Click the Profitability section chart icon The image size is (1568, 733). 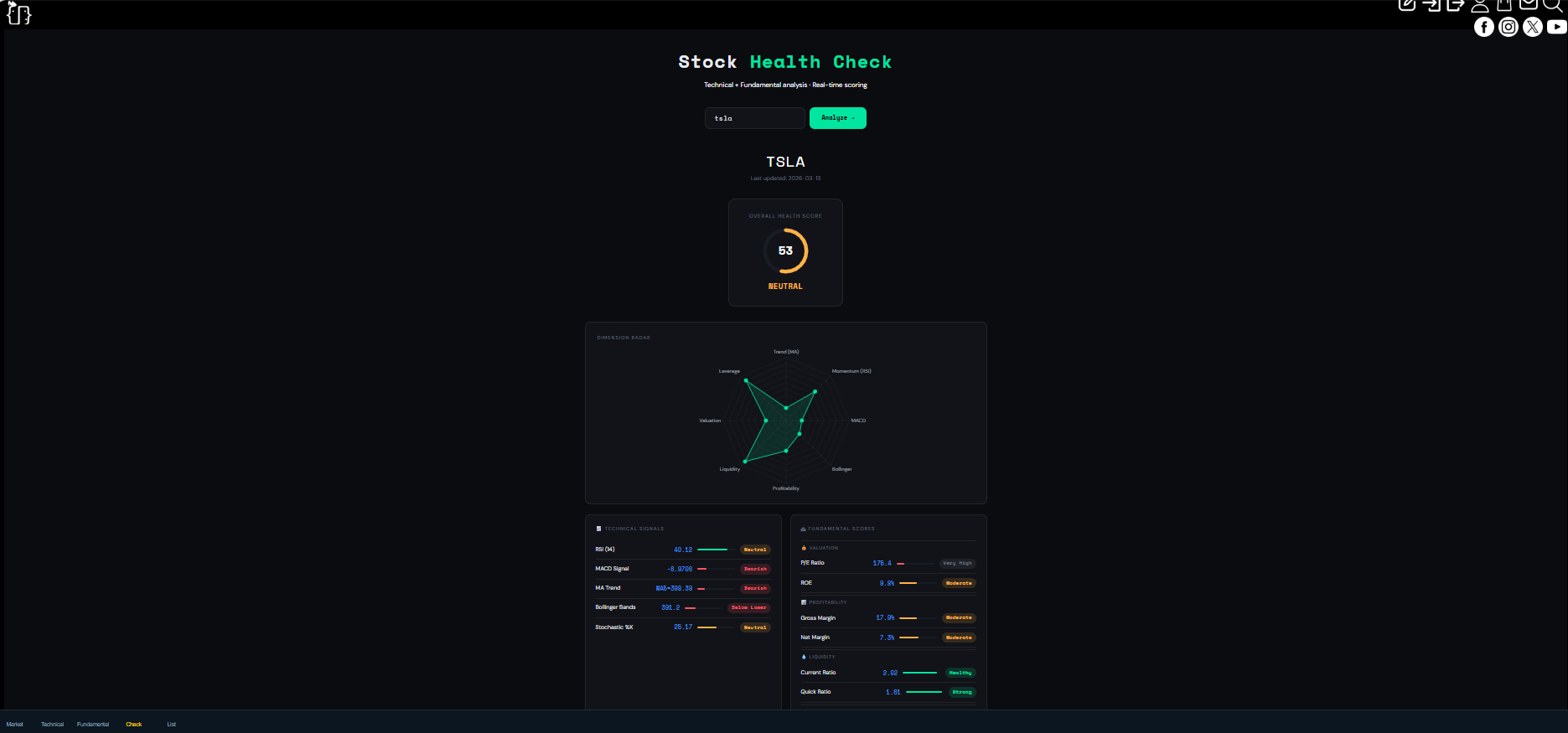[x=804, y=602]
